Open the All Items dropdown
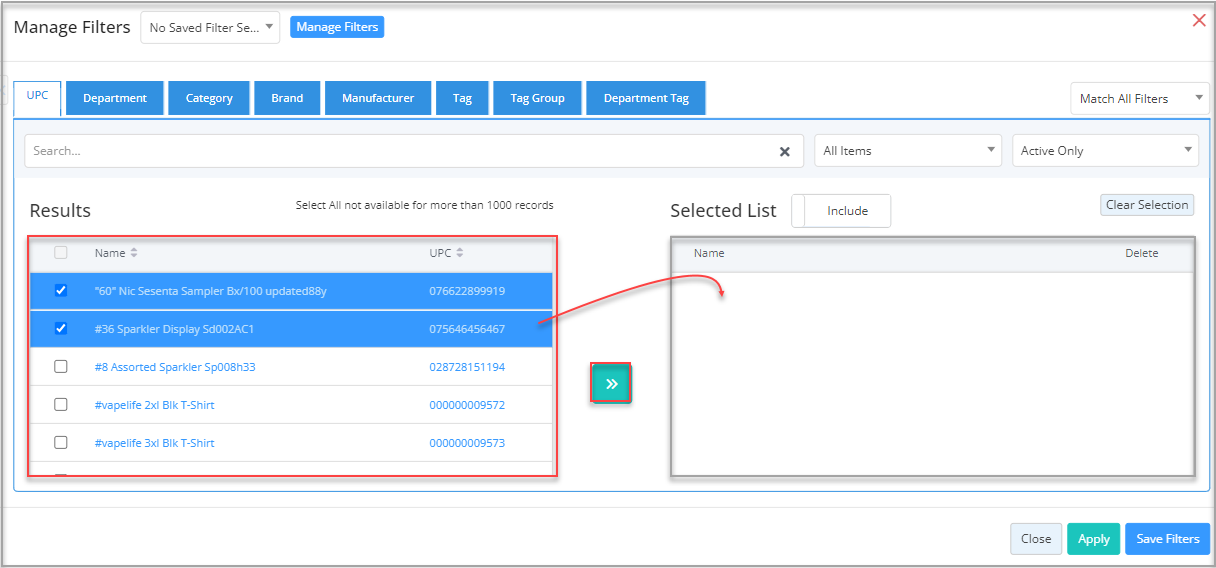Viewport: 1216px width, 568px height. tap(908, 151)
